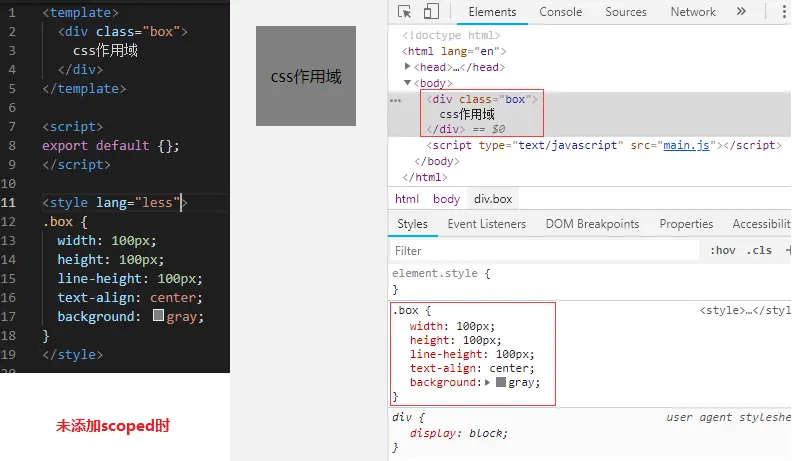Image resolution: width=792 pixels, height=461 pixels.
Task: Click line number 11 in editor gutter
Action: 9,202
